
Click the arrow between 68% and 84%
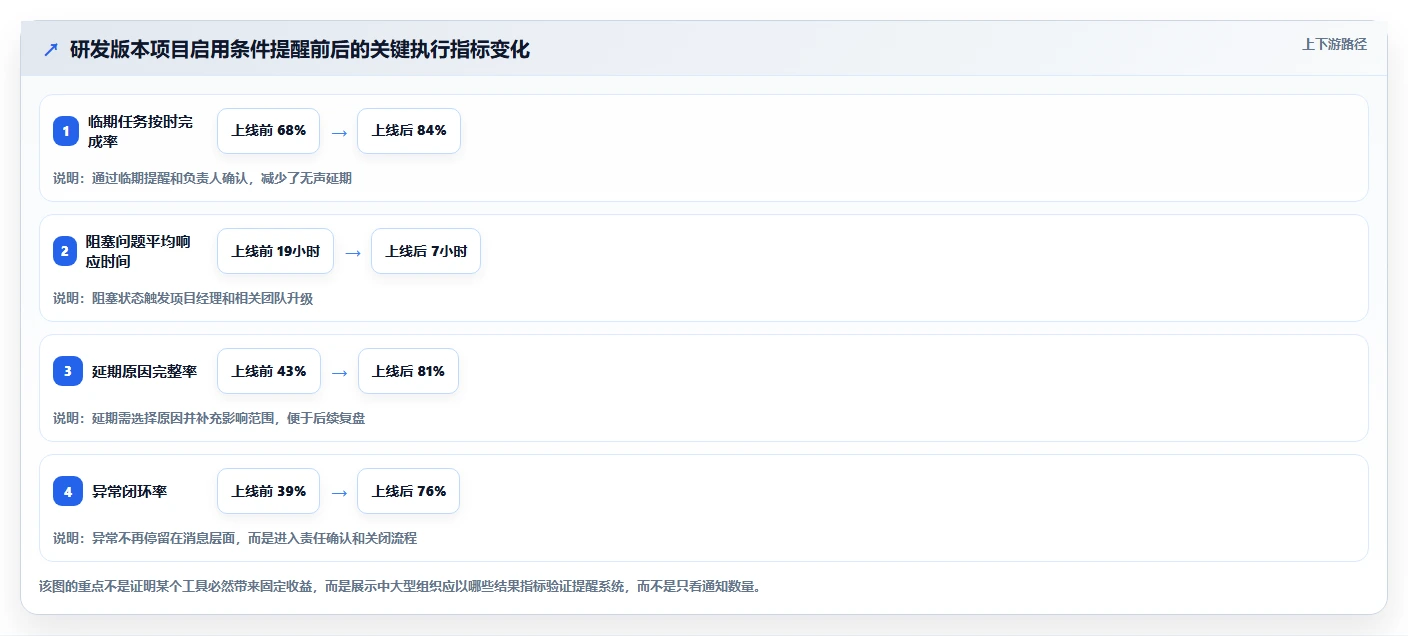click(339, 132)
